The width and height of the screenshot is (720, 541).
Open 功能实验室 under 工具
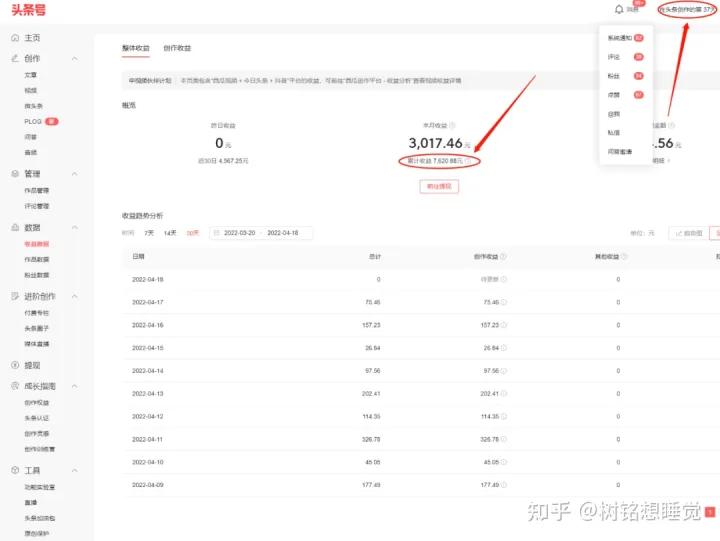click(39, 487)
